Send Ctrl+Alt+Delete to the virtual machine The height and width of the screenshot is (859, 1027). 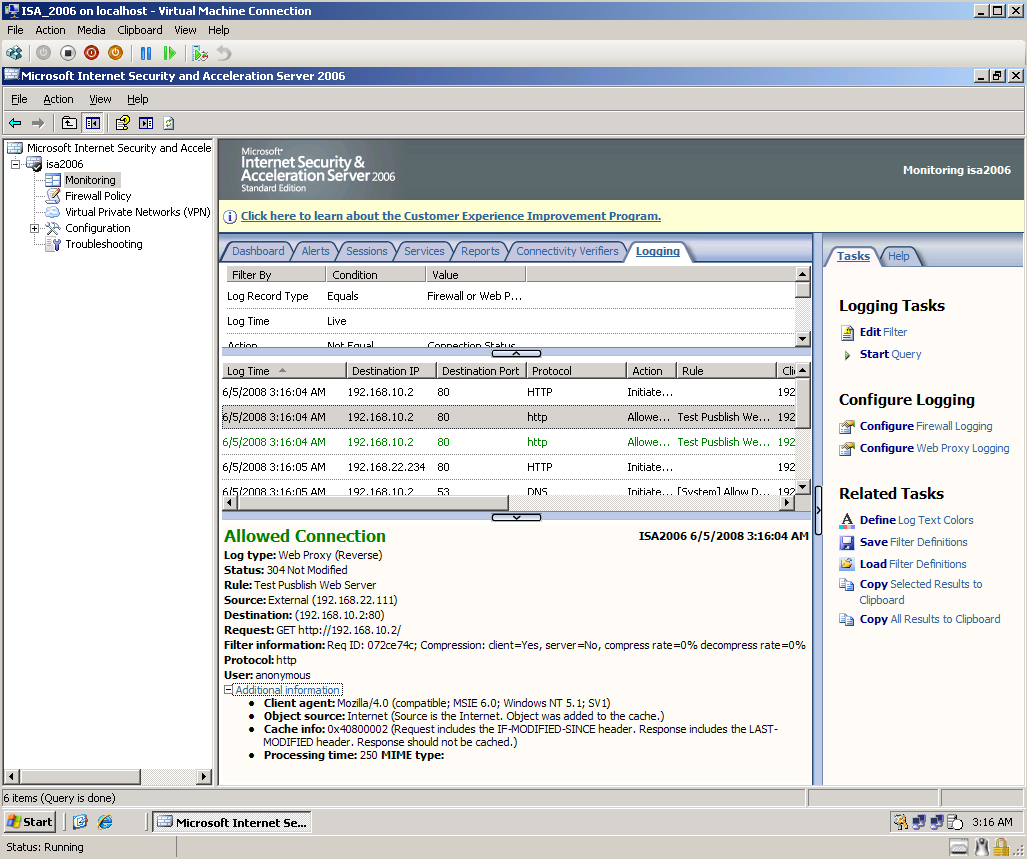[x=14, y=53]
